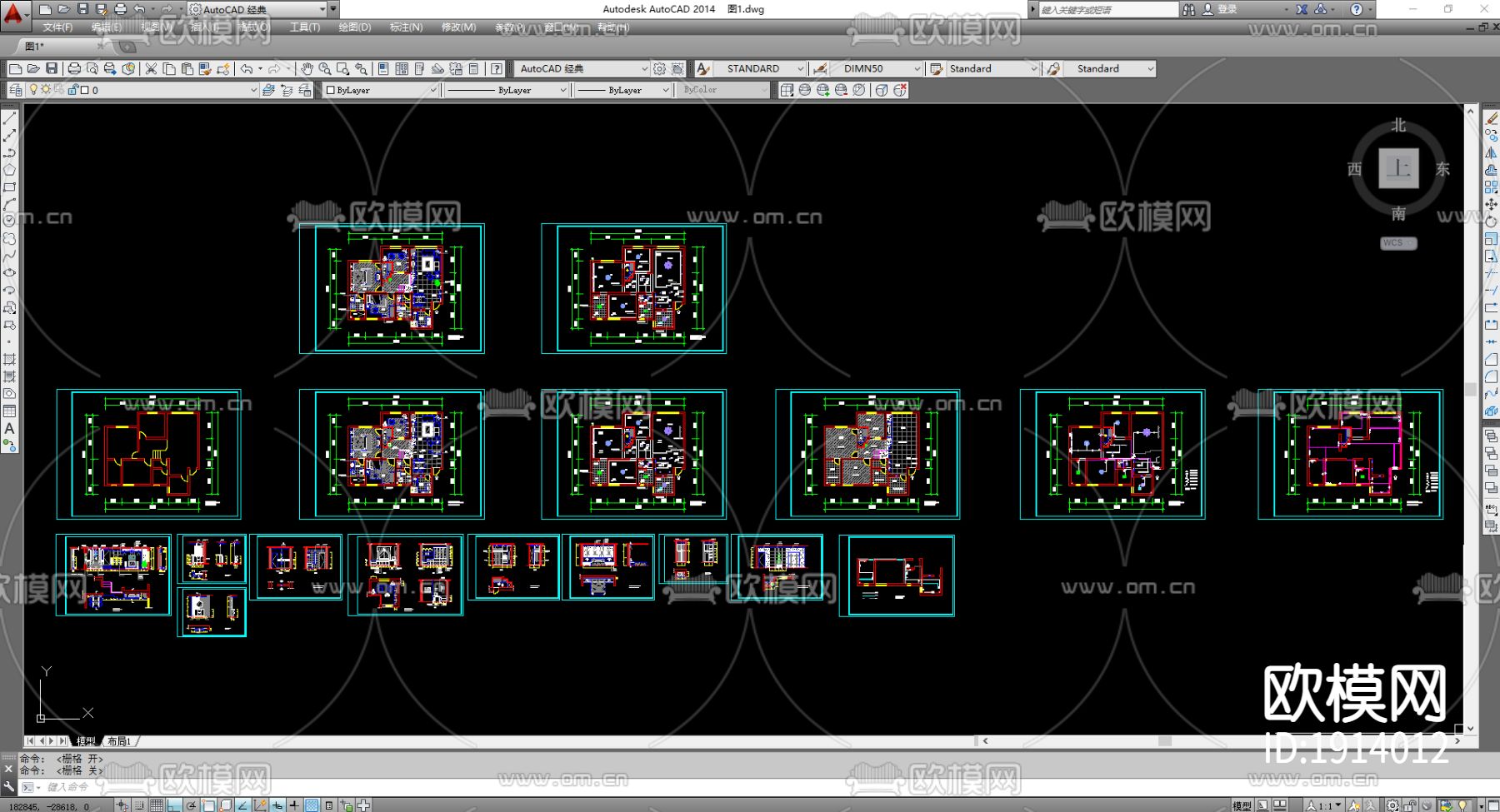Click the Cut scissors icon
Image resolution: width=1500 pixels, height=812 pixels.
pos(151,68)
